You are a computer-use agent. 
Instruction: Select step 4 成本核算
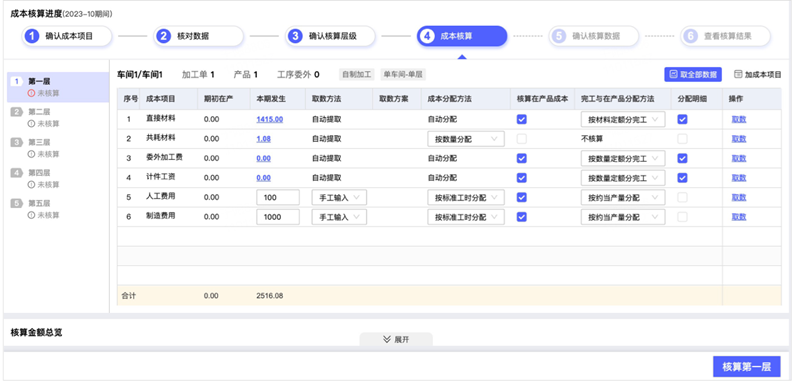pos(462,36)
